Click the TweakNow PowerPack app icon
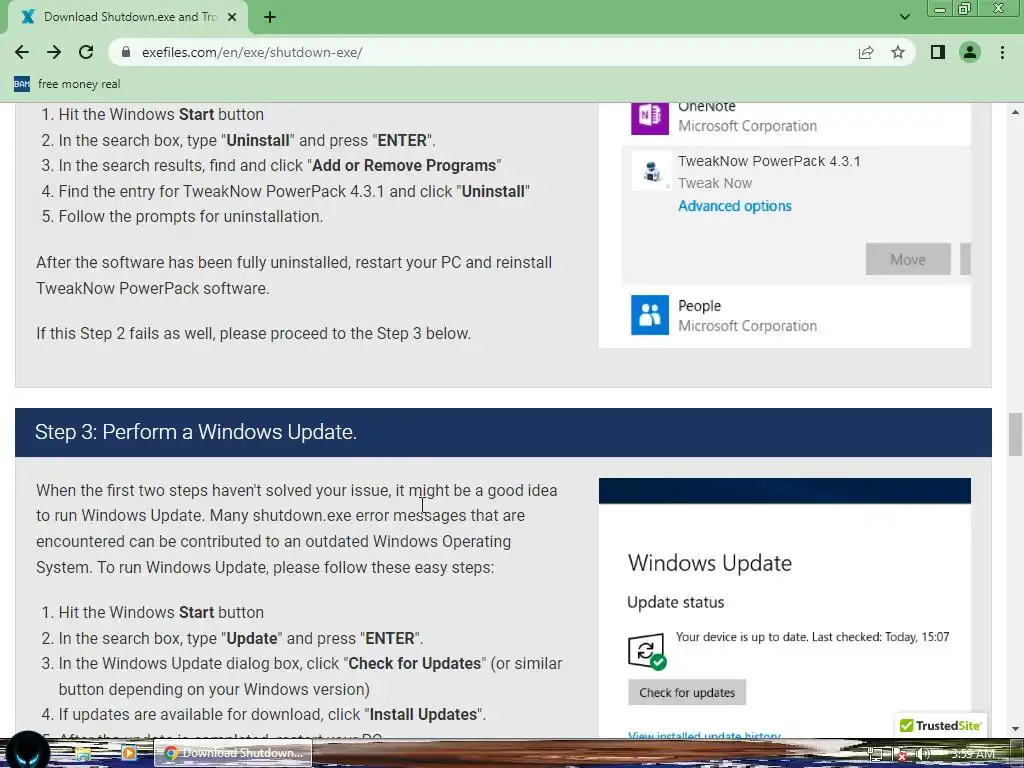Viewport: 1024px width, 768px height. point(651,172)
